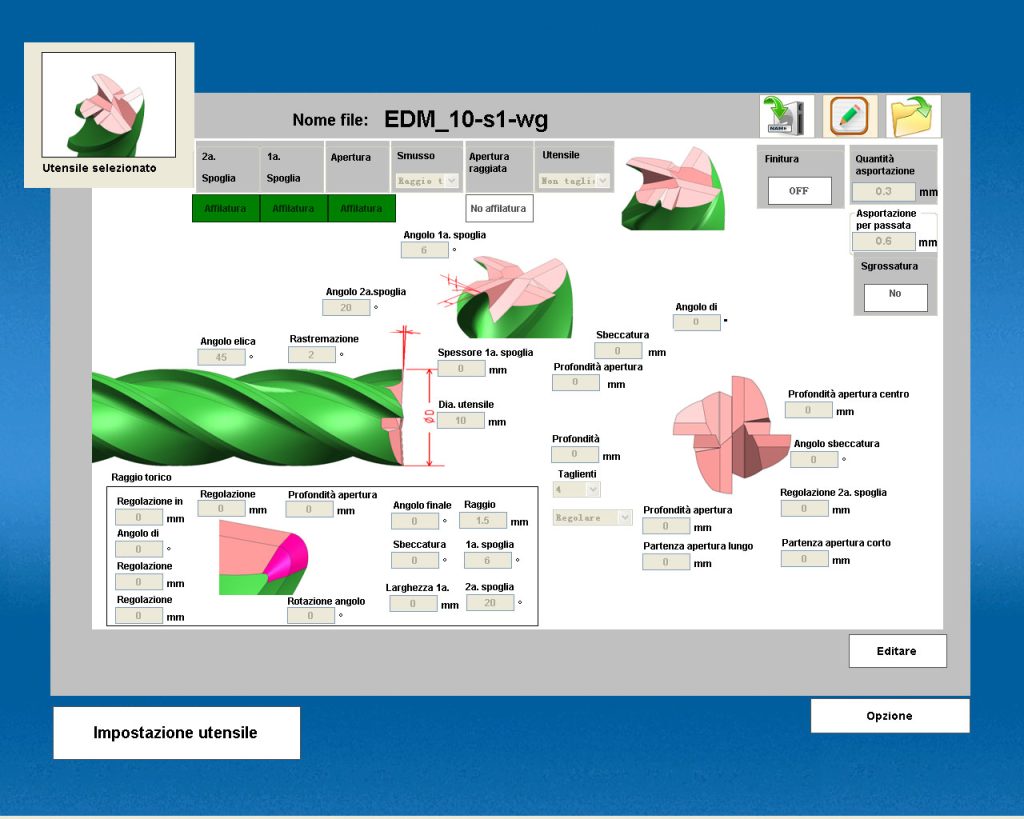Click the file name EDM_10-s1-wg

[466, 120]
